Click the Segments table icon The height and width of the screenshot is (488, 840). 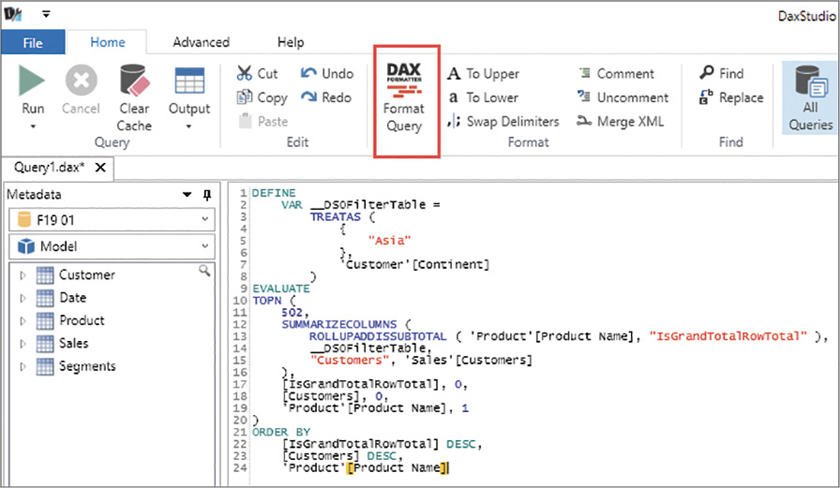pos(45,366)
